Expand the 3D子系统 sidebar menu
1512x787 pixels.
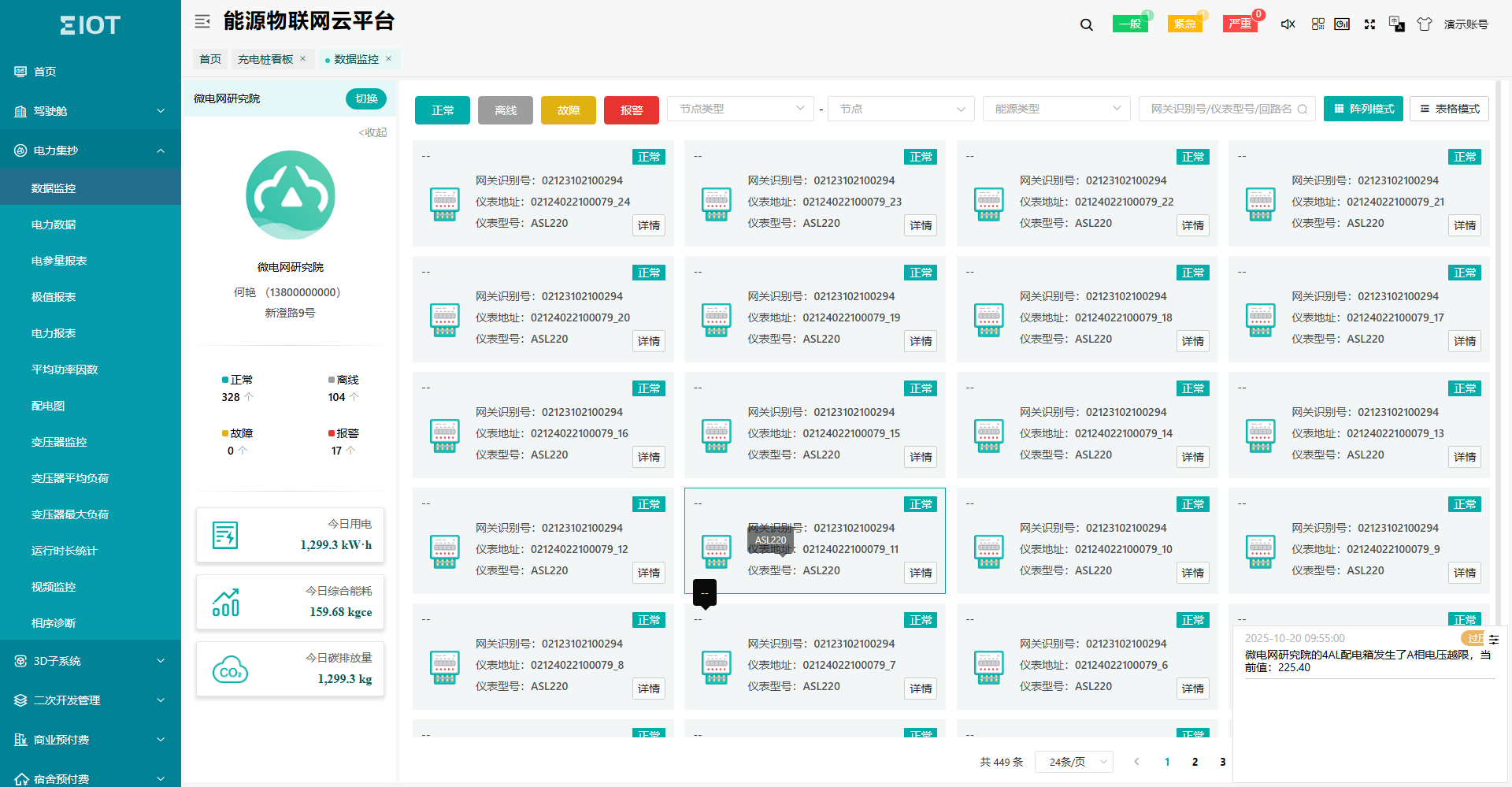tap(91, 661)
